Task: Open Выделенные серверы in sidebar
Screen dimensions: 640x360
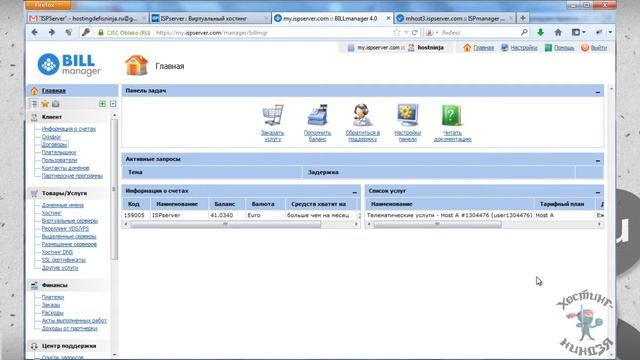Action: [x=69, y=236]
